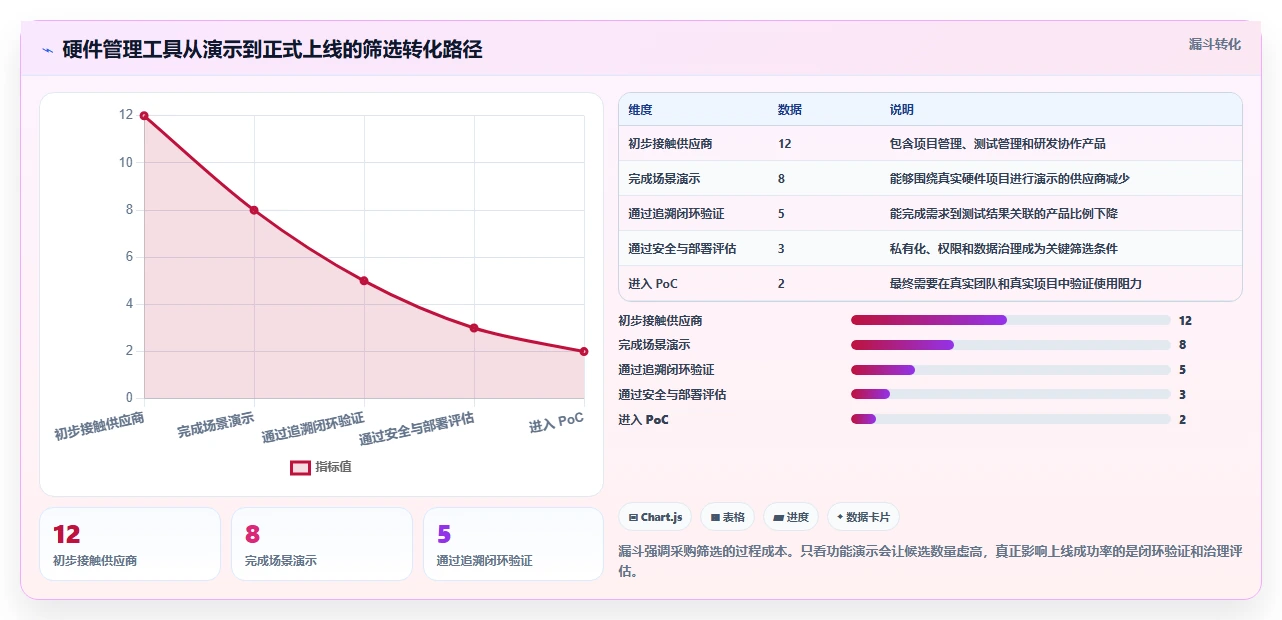Click the value 3 beside the progress bar
This screenshot has height=620, width=1282.
point(1182,395)
